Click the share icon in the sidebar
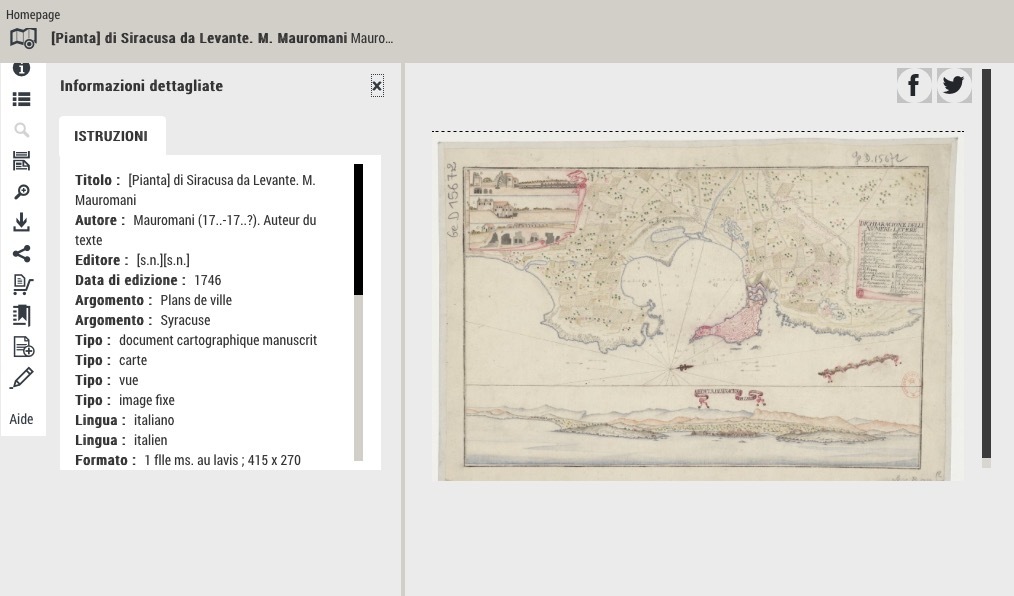The image size is (1014, 596). [21, 253]
